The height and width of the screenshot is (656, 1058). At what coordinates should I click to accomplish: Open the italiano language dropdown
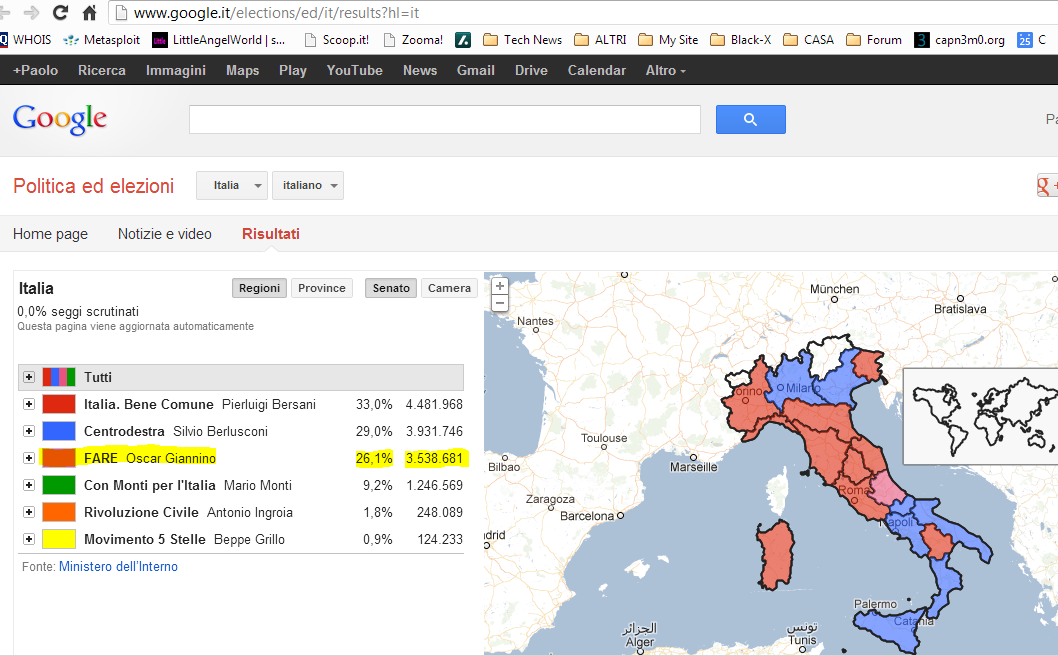308,186
